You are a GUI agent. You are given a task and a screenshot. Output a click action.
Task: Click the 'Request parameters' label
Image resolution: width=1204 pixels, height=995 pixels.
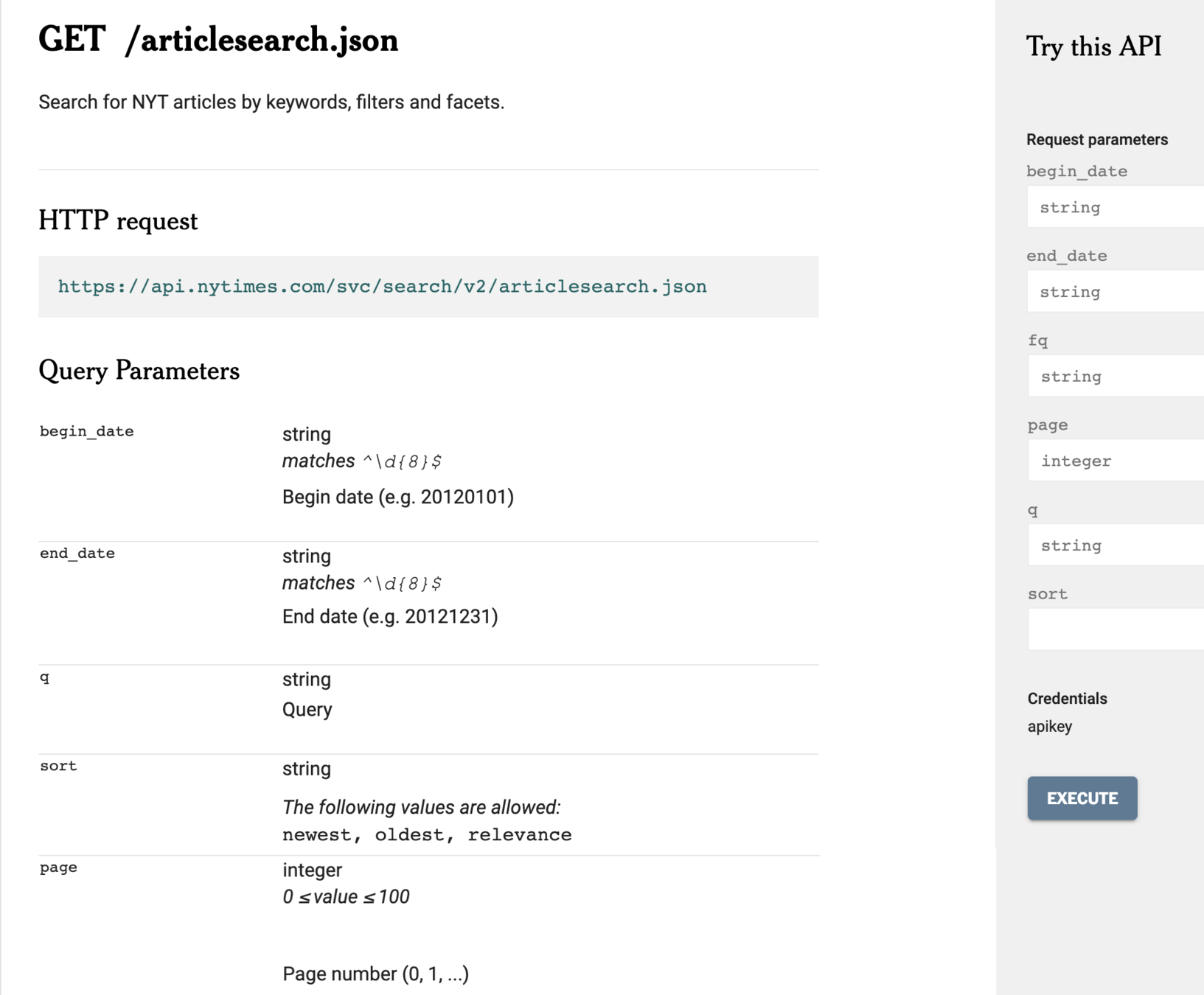pyautogui.click(x=1097, y=140)
